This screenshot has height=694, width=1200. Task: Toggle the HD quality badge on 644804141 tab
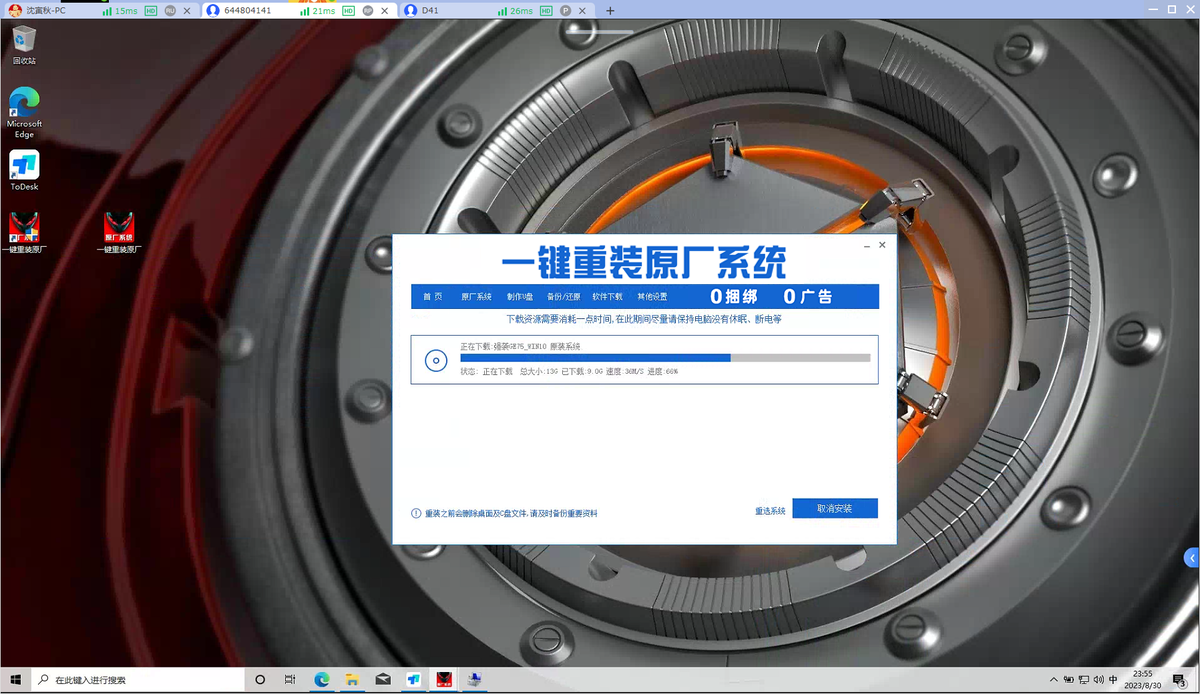348,10
